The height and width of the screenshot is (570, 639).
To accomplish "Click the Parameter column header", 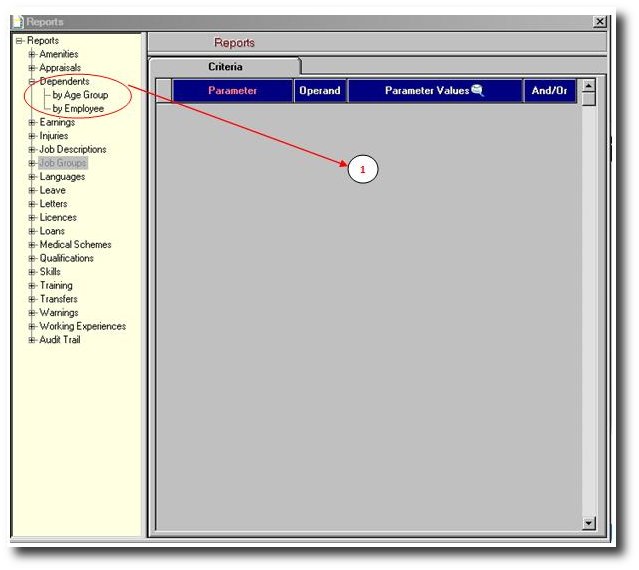I will pyautogui.click(x=232, y=91).
